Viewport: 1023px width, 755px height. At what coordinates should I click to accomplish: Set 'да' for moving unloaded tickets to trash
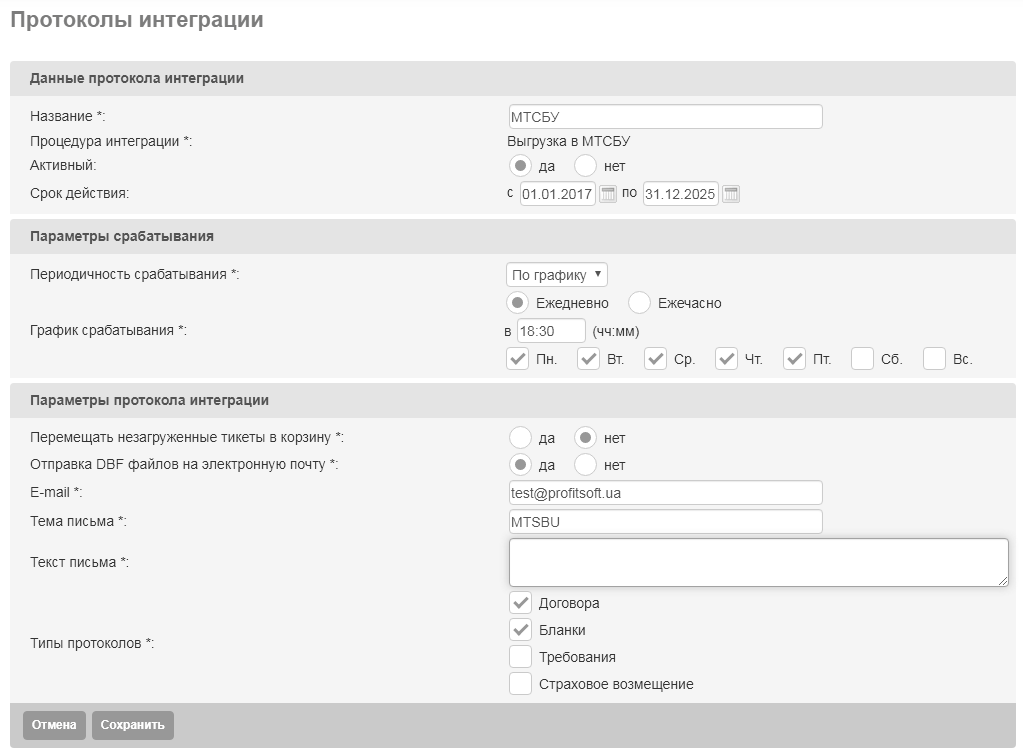tap(520, 438)
